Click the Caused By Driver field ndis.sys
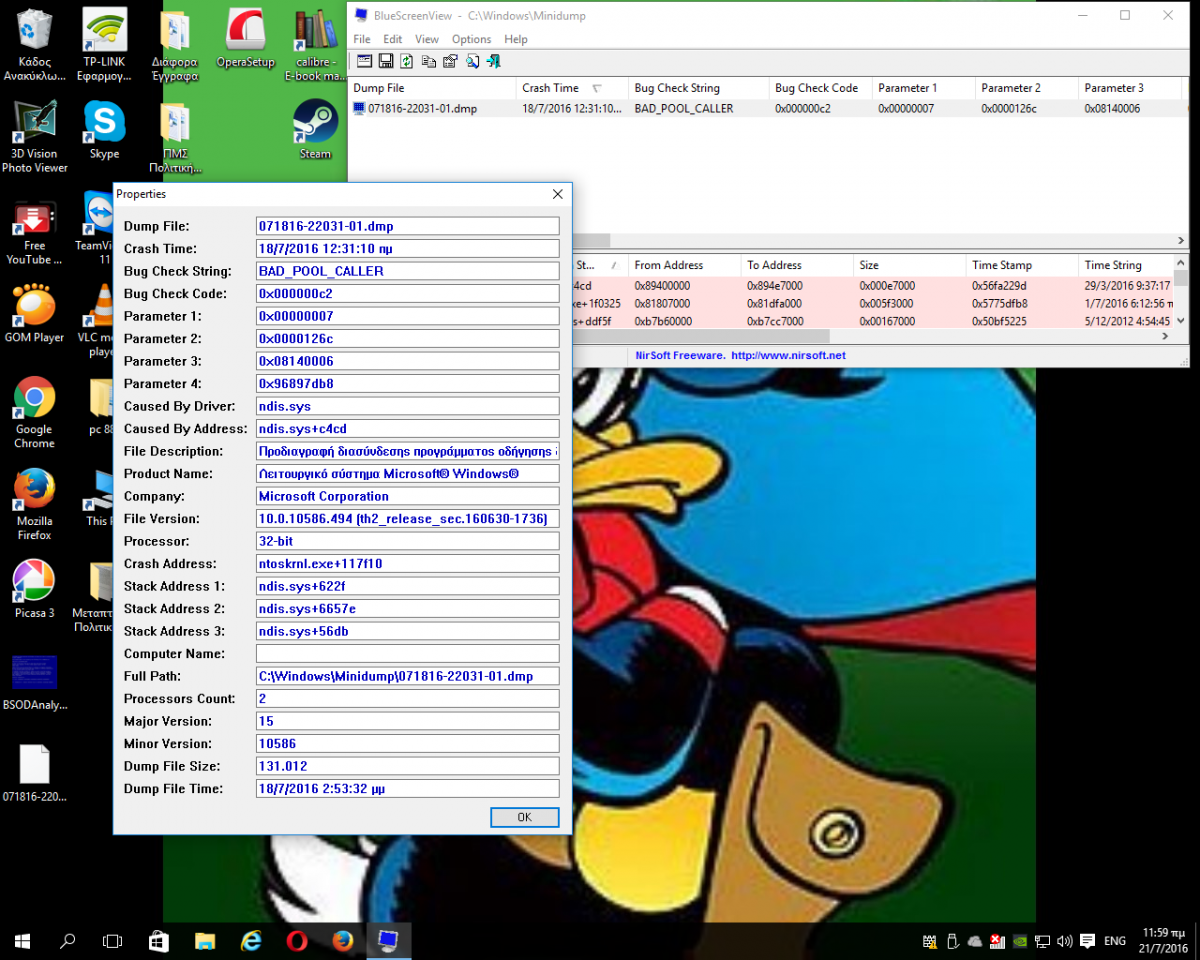1200x960 pixels. click(x=407, y=406)
